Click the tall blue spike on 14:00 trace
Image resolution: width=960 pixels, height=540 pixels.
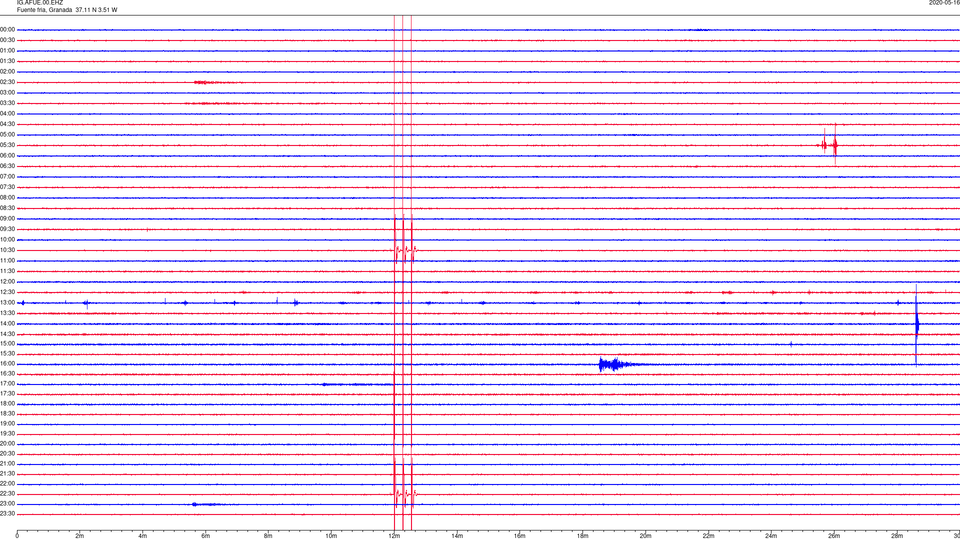[917, 324]
